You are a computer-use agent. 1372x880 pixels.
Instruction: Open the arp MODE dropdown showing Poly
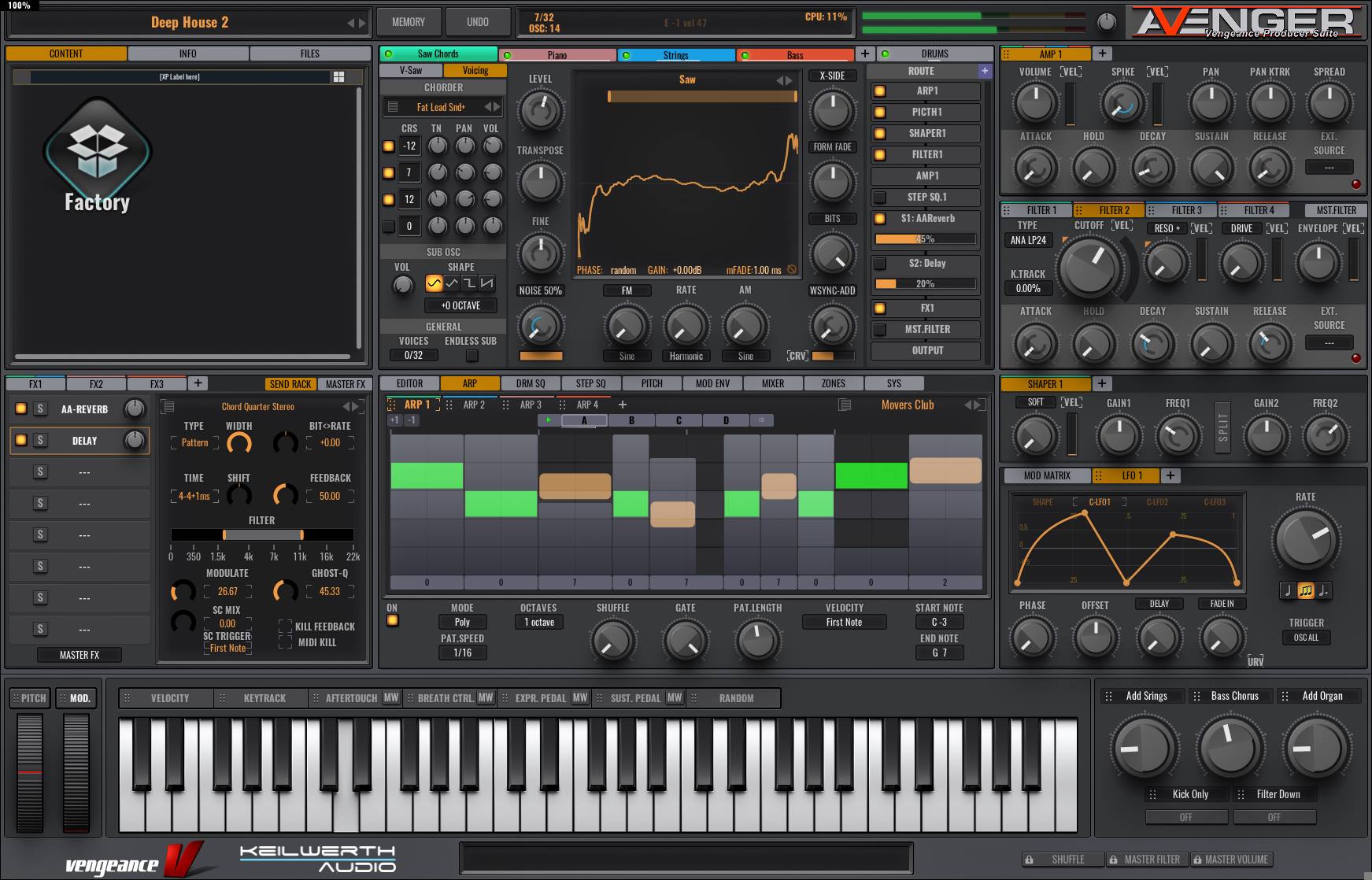462,622
